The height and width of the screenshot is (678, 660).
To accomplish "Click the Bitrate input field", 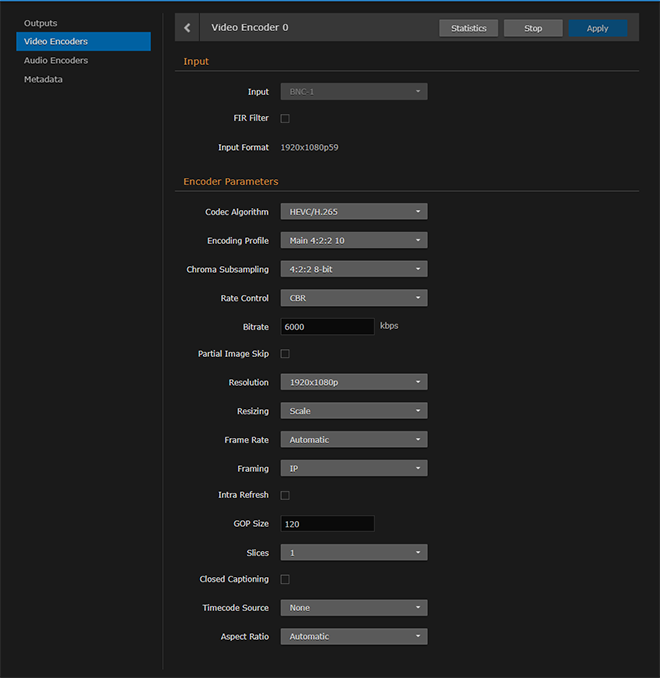I will (327, 326).
